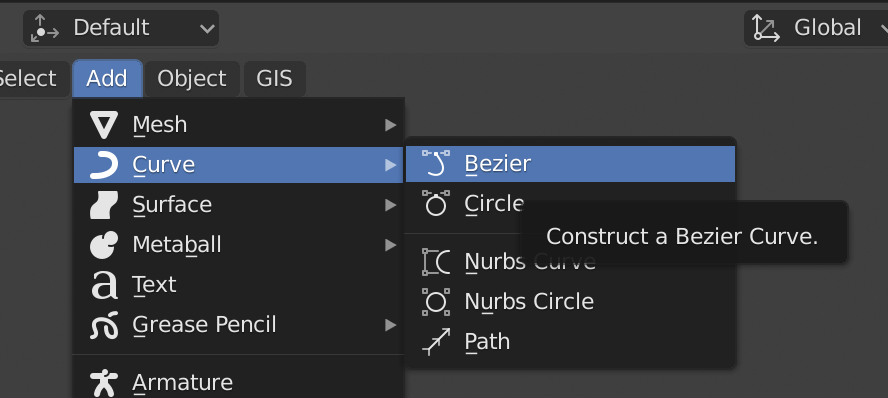The height and width of the screenshot is (398, 888).
Task: Click the Bezier curve icon
Action: 436,164
